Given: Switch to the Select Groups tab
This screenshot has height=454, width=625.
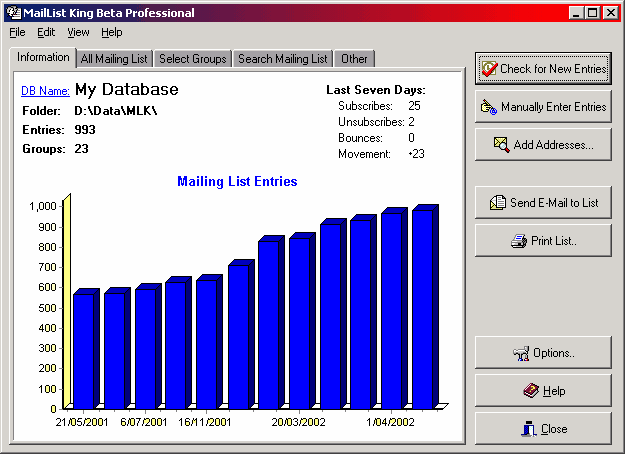Looking at the screenshot, I should coord(193,59).
